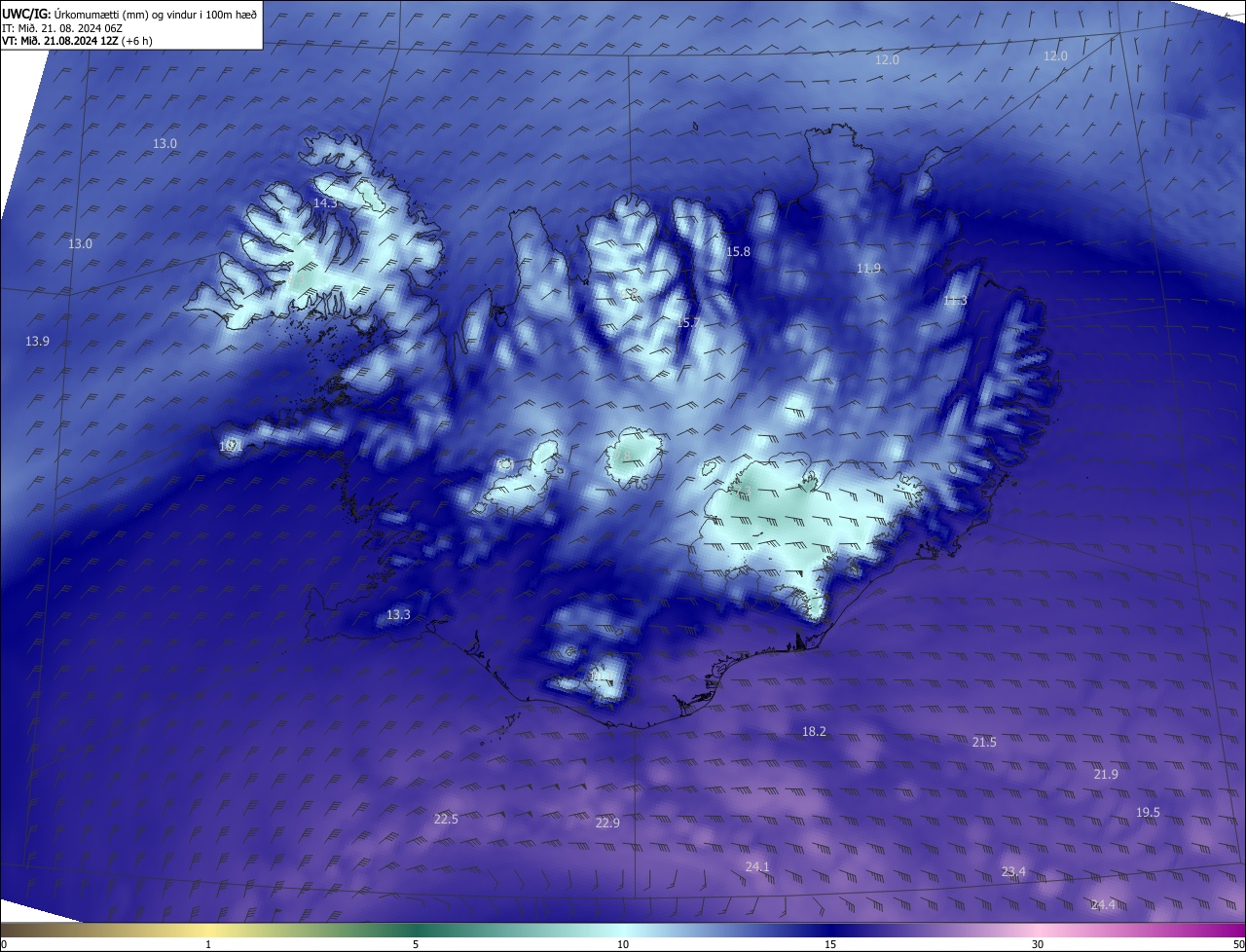
Task: Click the 11.9 value label
Action: (x=868, y=268)
